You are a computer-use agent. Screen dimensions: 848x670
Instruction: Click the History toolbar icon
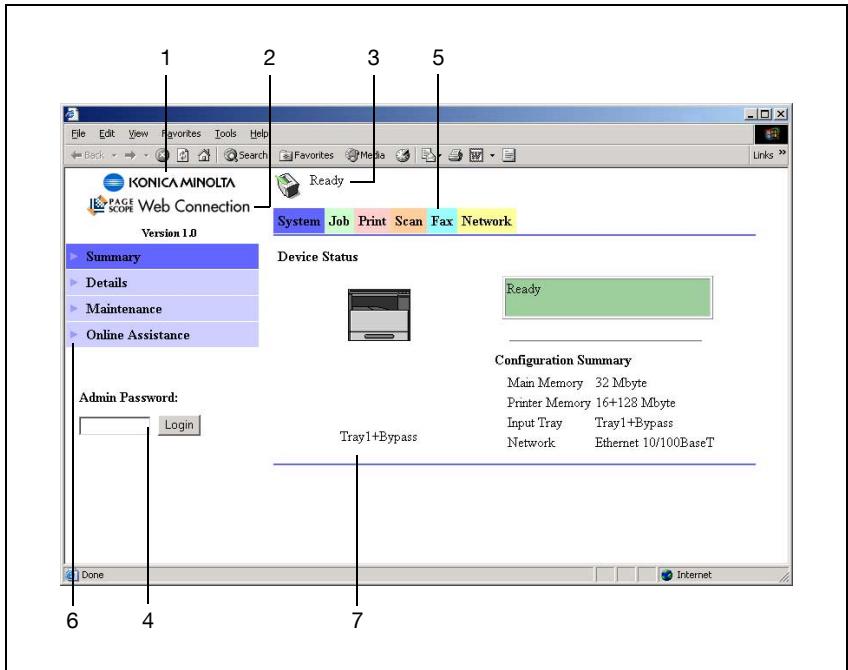[402, 155]
